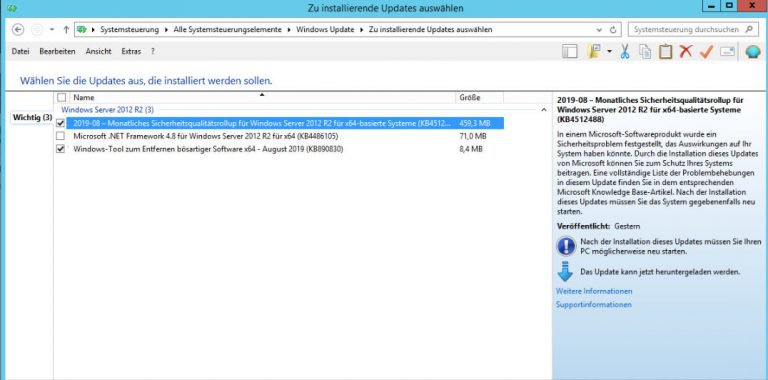Click the 71,0 MB size cell

pyautogui.click(x=473, y=136)
